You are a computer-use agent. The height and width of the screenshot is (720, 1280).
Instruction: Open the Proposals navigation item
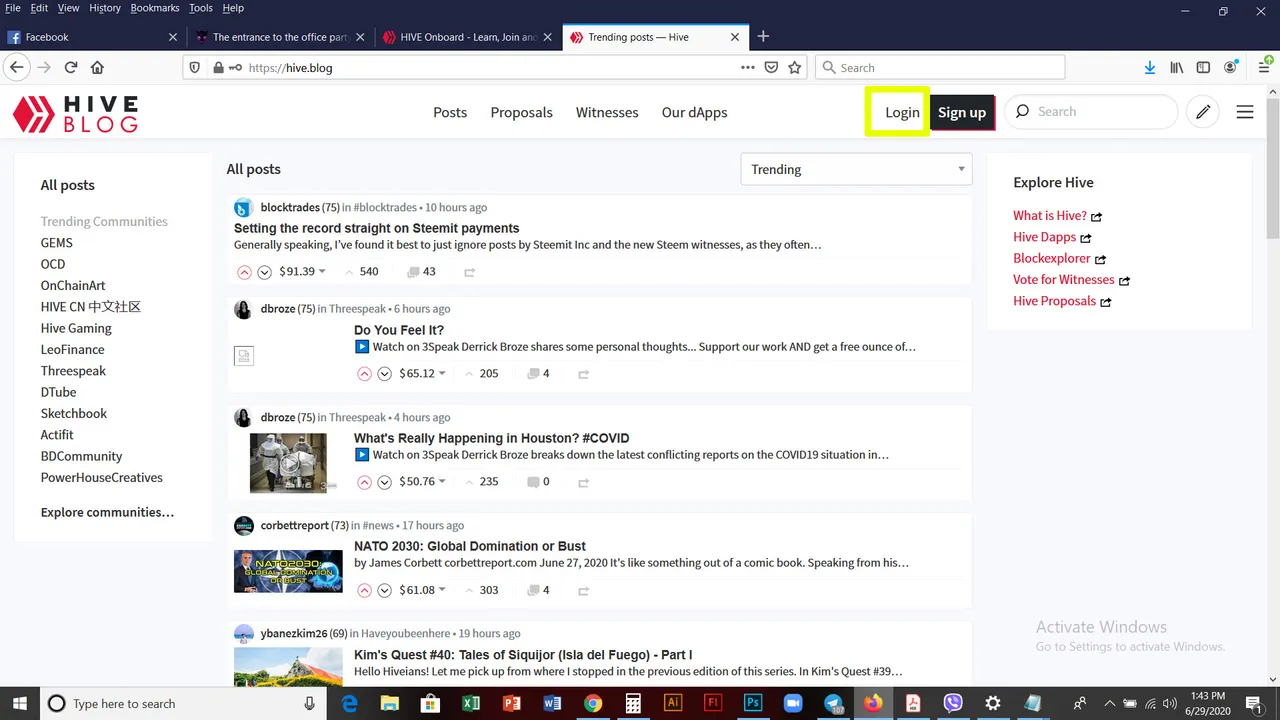tap(521, 112)
